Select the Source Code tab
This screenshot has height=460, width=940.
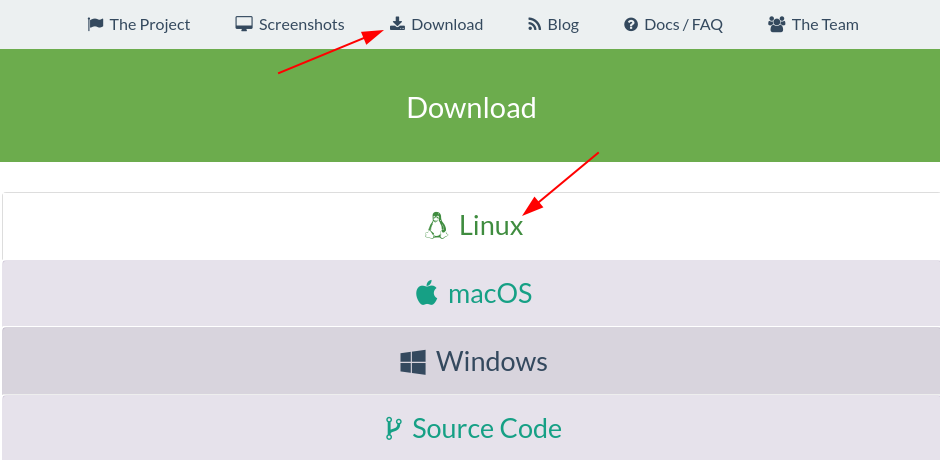[471, 428]
